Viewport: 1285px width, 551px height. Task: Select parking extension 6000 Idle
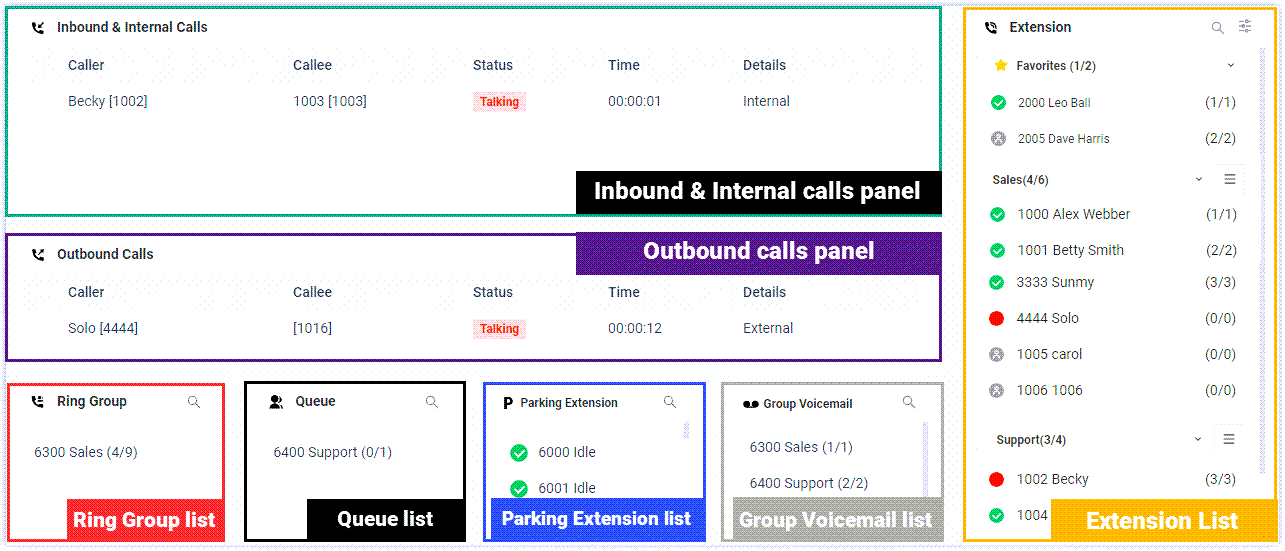(x=566, y=452)
